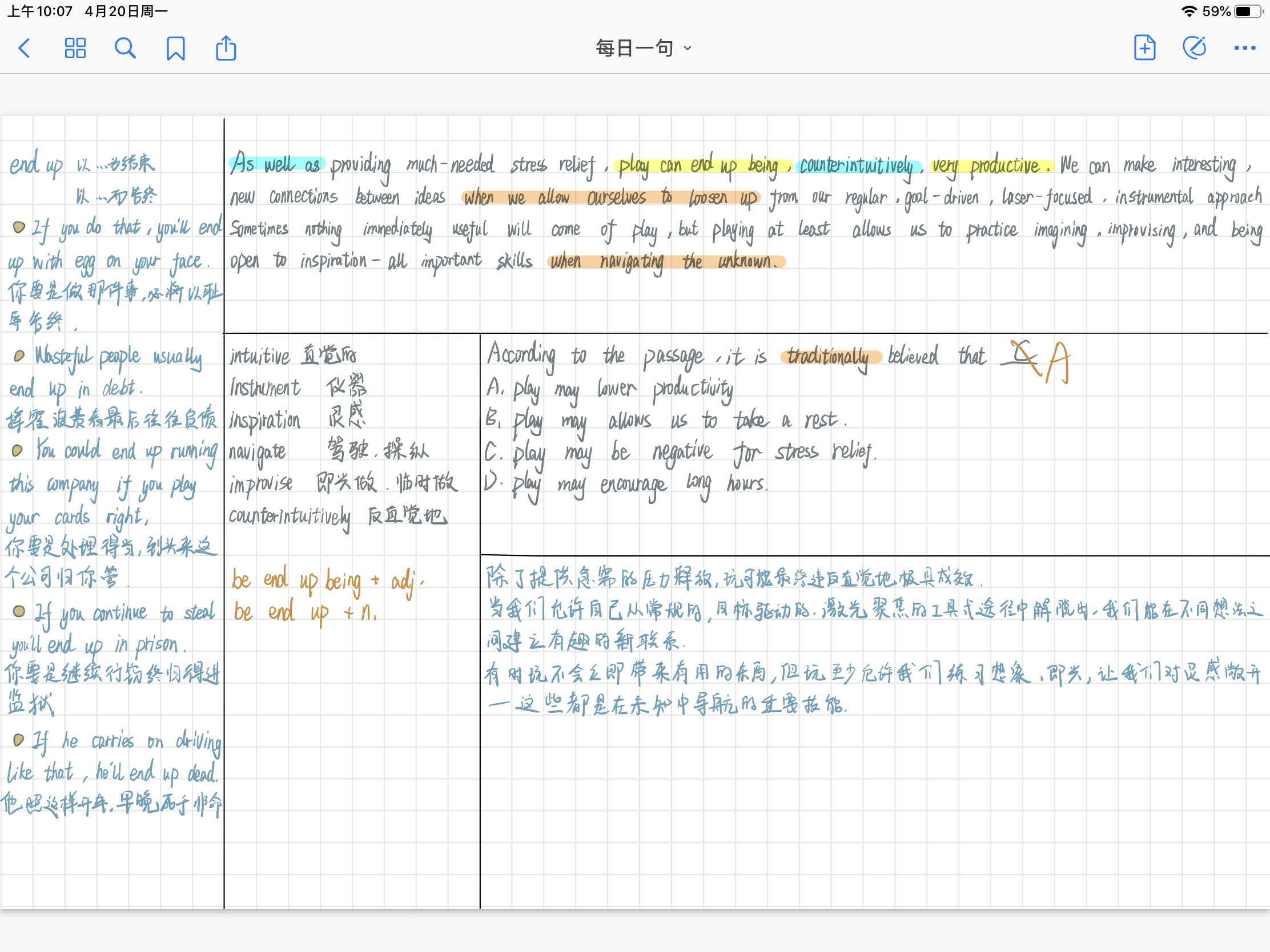Tap the orange "be end up being + adj" note
Viewport: 1270px width, 952px height.
pyautogui.click(x=327, y=580)
